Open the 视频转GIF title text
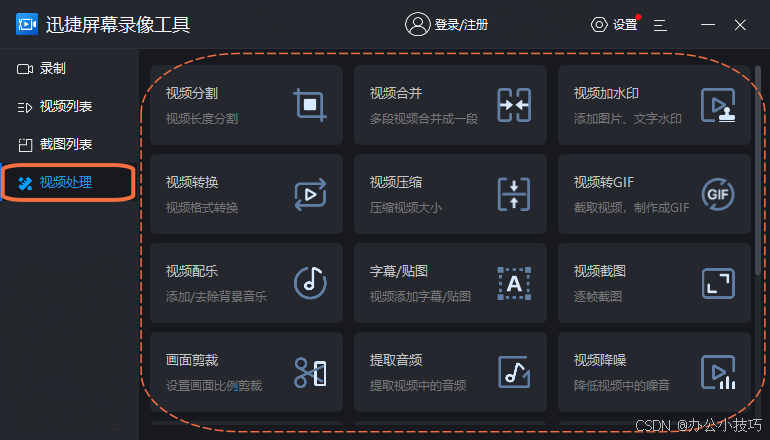The width and height of the screenshot is (770, 440). click(604, 182)
